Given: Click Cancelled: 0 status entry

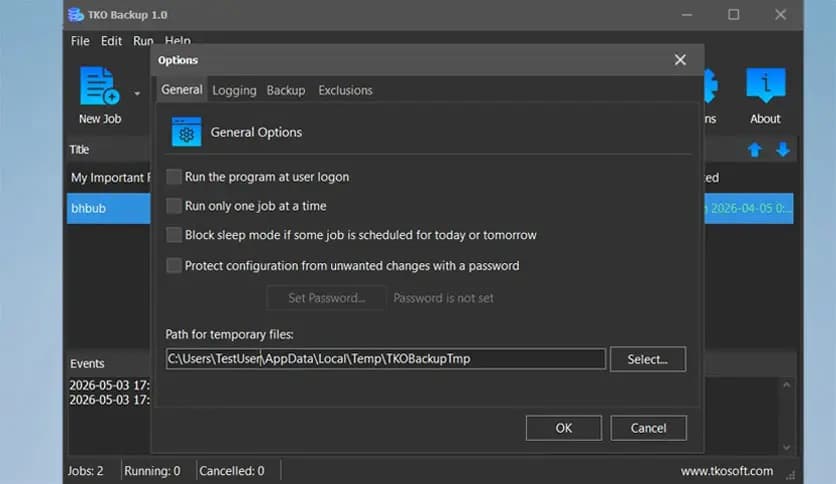Looking at the screenshot, I should coord(231,471).
